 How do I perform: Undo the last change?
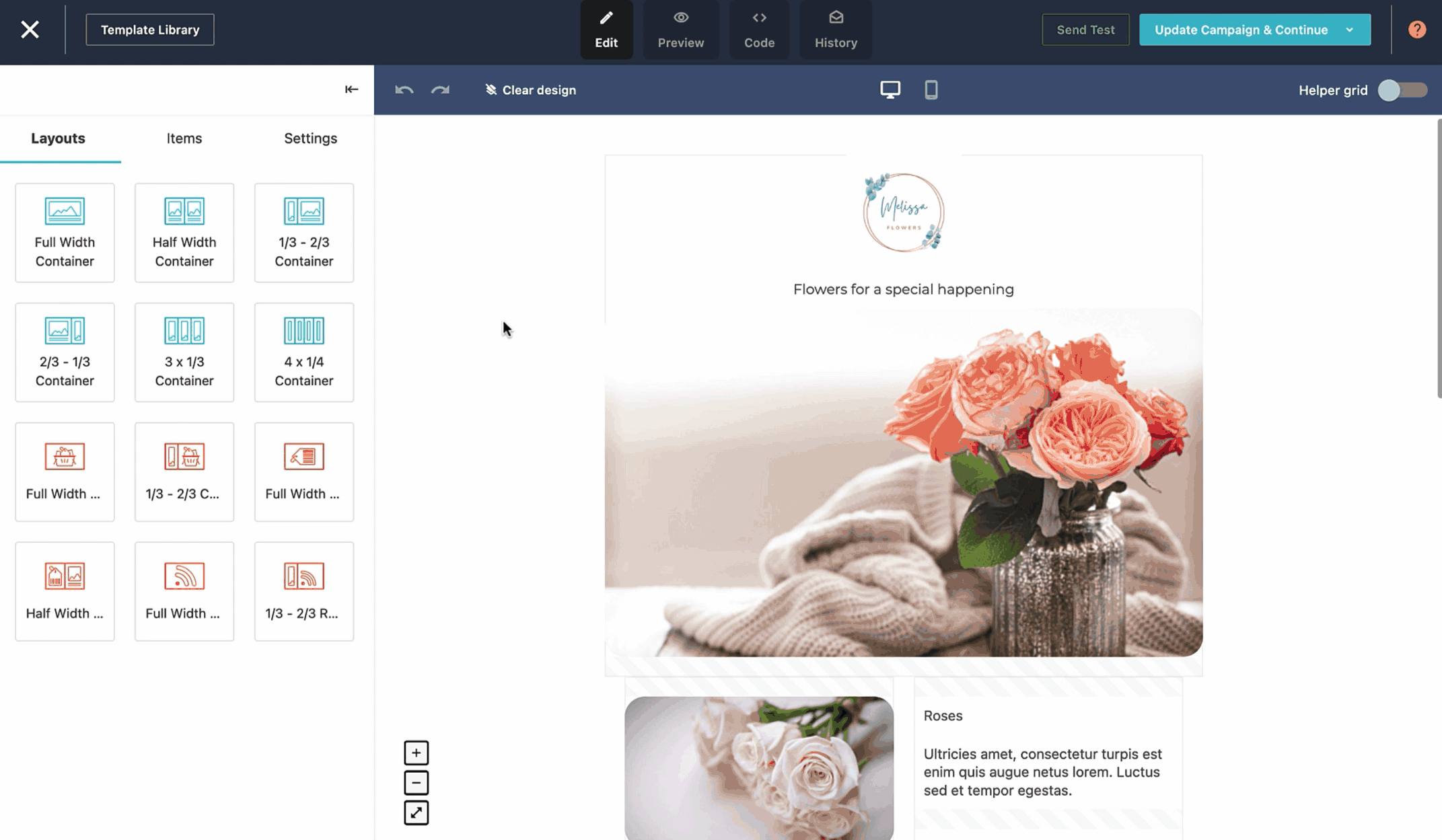404,90
